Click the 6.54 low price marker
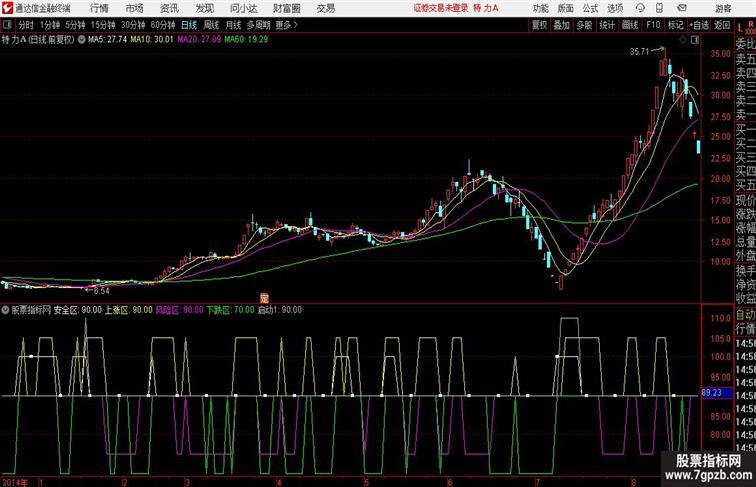This screenshot has height=487, width=756. [101, 291]
